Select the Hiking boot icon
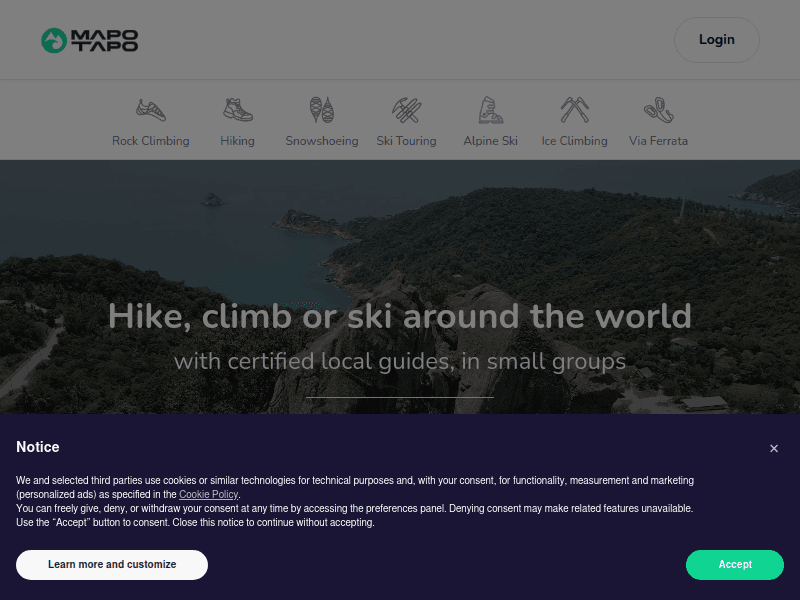 [x=238, y=110]
